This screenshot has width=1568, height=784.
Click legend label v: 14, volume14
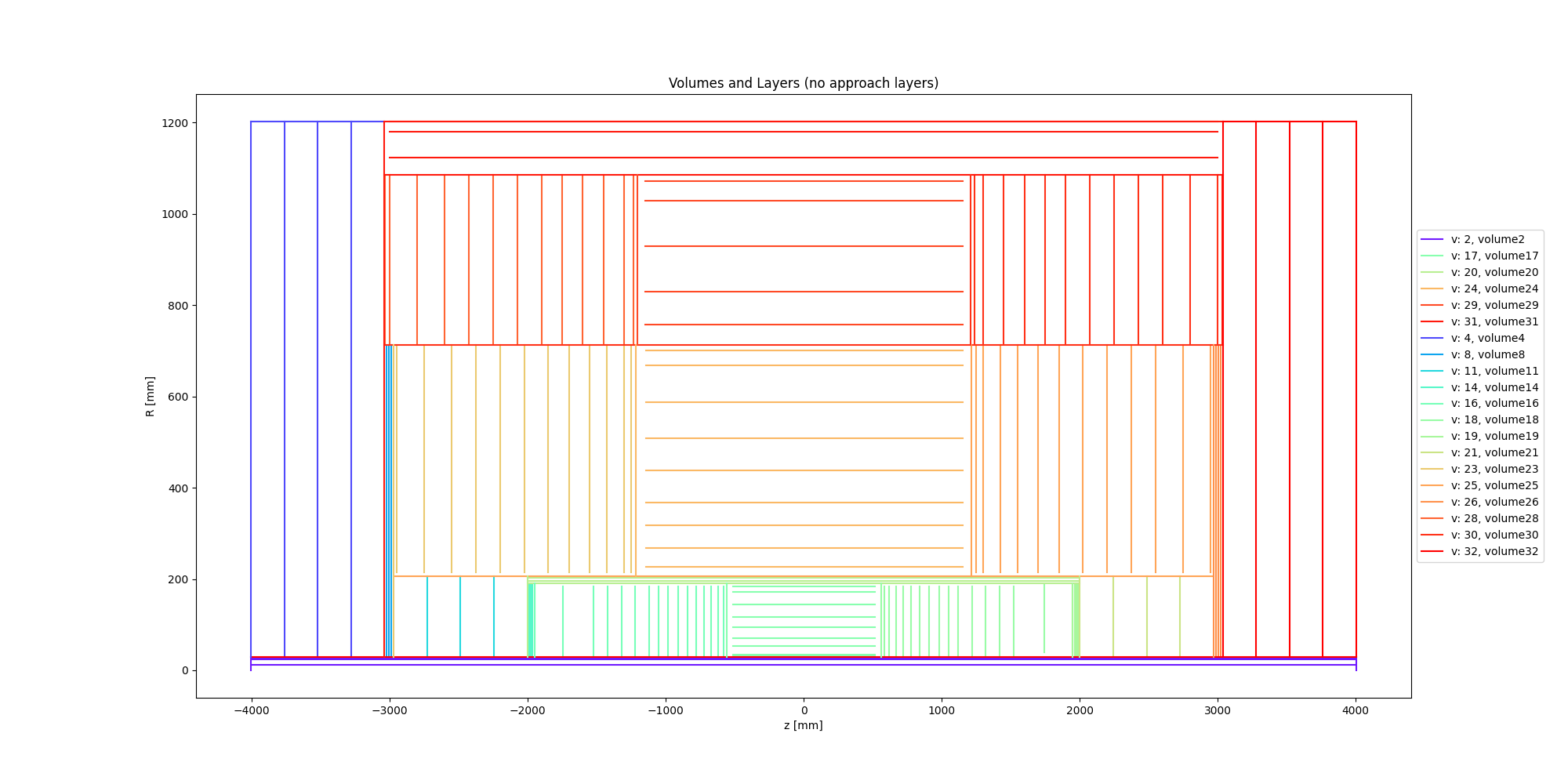coord(1494,388)
